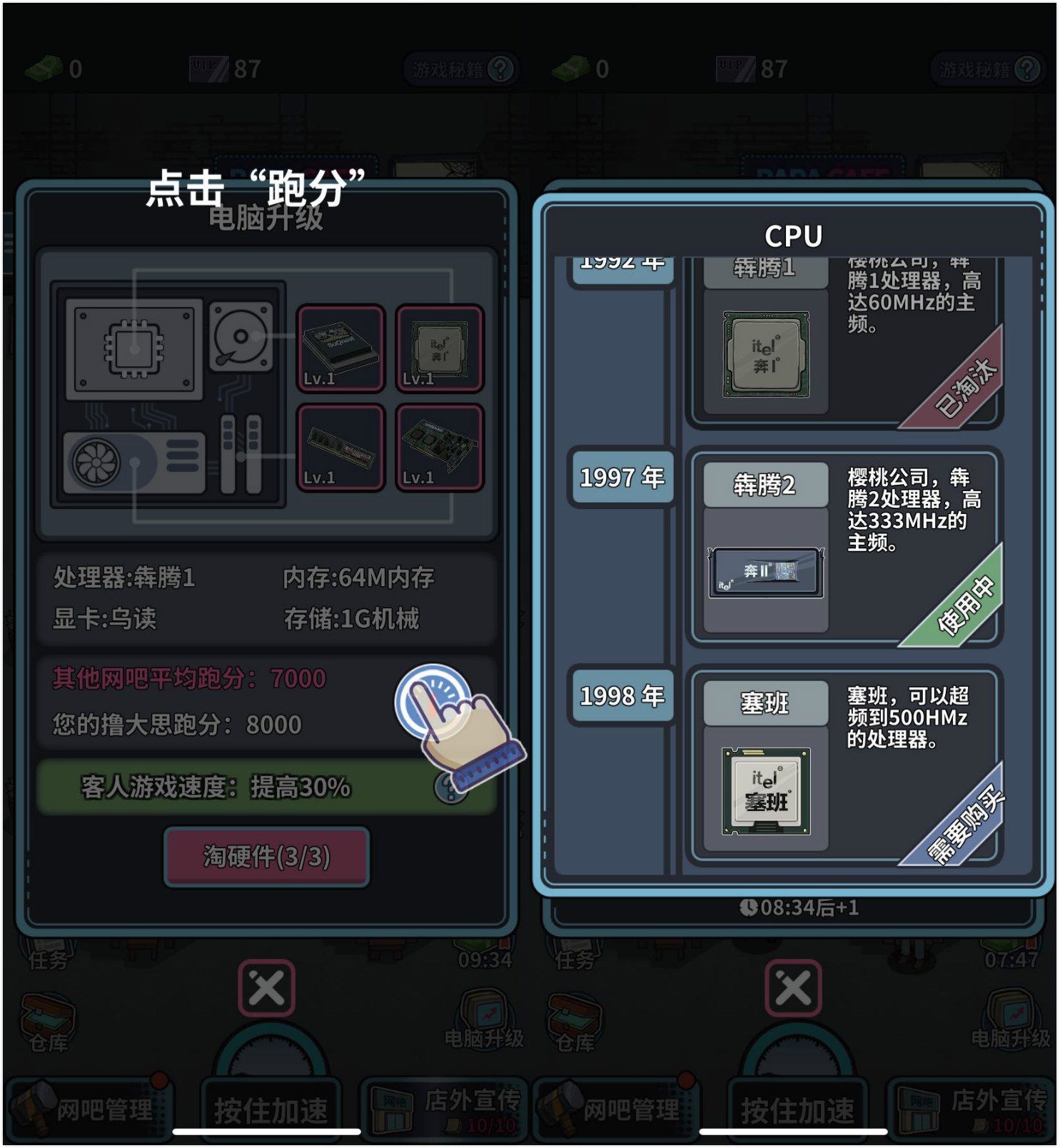This screenshot has height=1148, width=1060.
Task: Select the motherboard slot Lv.1 icon
Action: coord(340,348)
